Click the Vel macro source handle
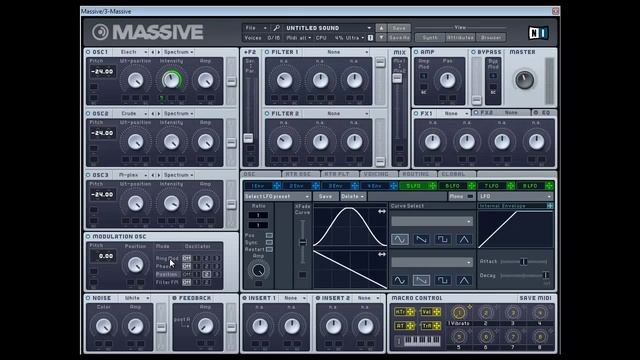This screenshot has height=360, width=640. click(437, 312)
